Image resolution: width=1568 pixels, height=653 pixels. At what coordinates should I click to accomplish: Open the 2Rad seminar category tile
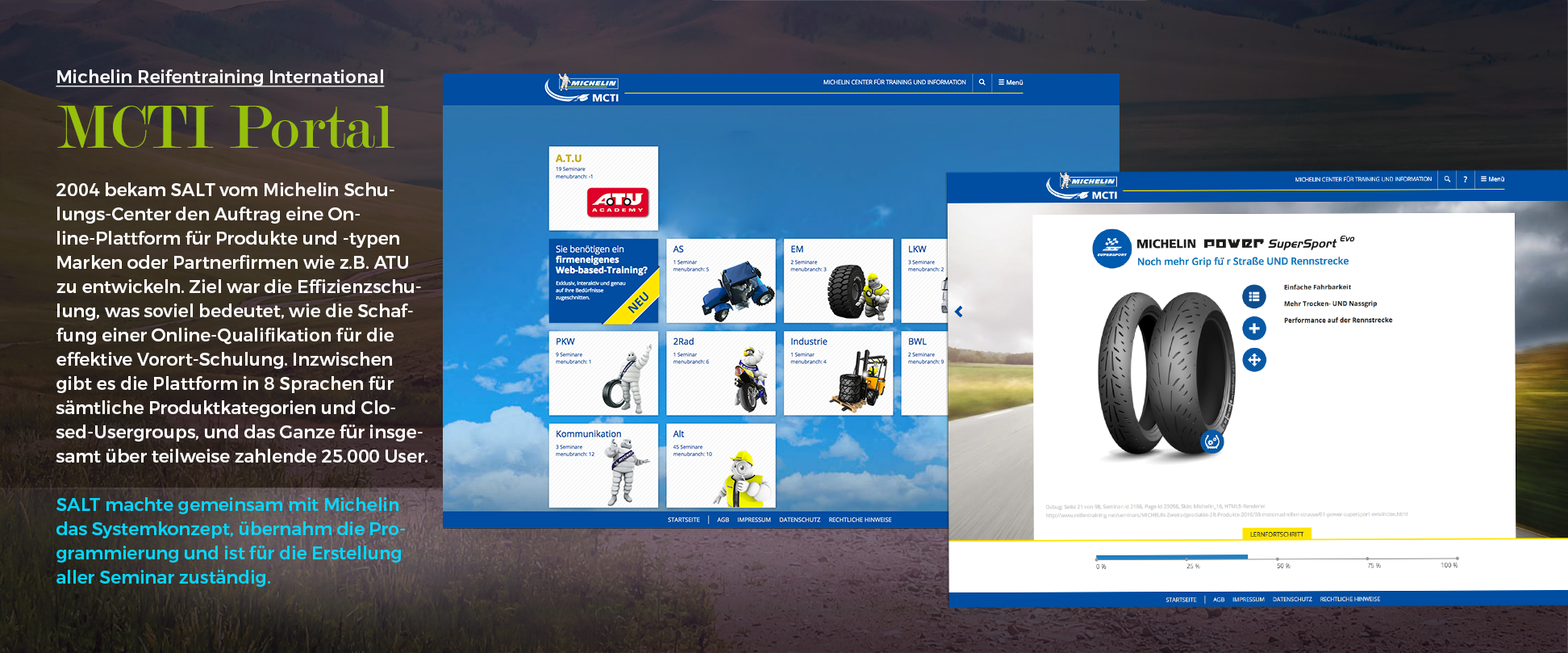tap(720, 373)
